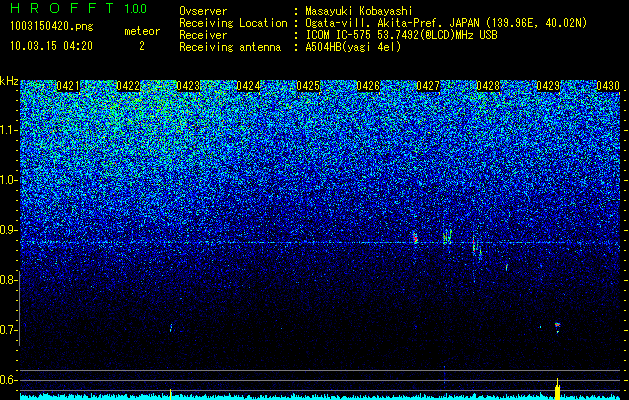The height and width of the screenshot is (400, 629).
Task: Select the 0.7 frequency axis label
Action: 7,330
